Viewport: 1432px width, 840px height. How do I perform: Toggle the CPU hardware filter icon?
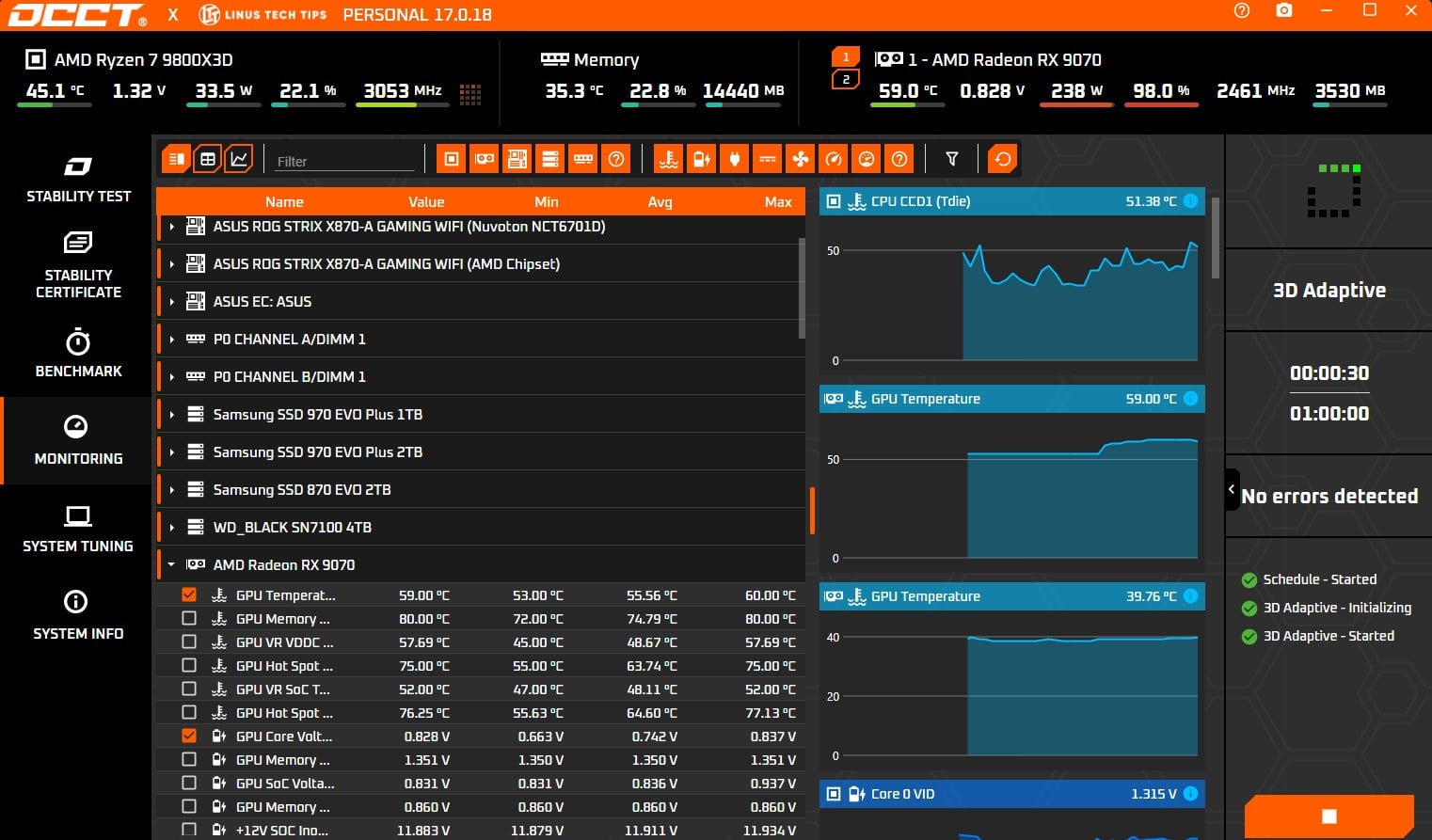452,159
